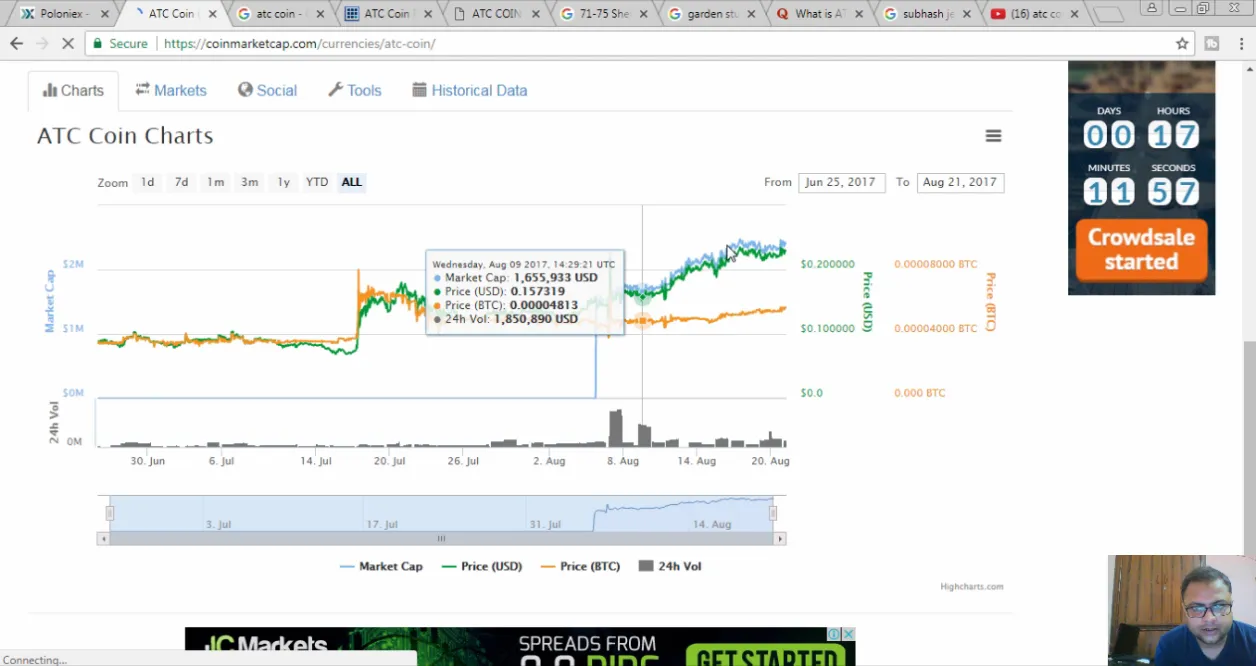
Task: Switch to the ATC COIN document tab
Action: pyautogui.click(x=496, y=14)
